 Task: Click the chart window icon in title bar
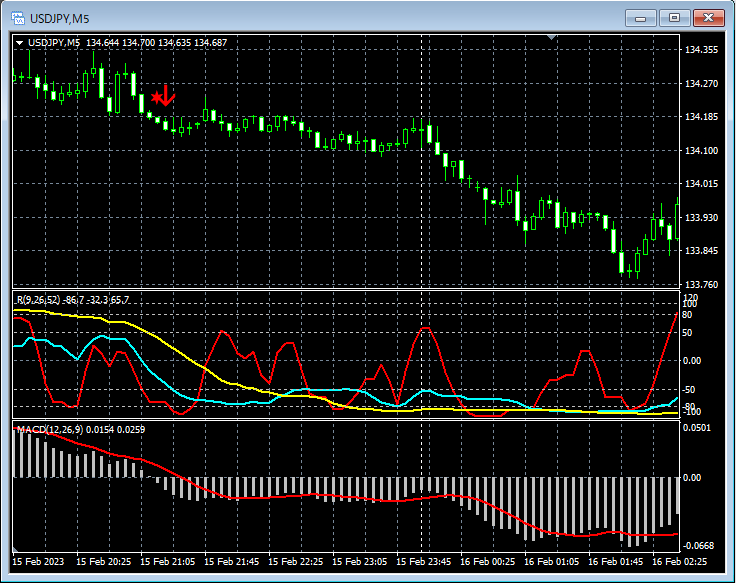pyautogui.click(x=18, y=18)
